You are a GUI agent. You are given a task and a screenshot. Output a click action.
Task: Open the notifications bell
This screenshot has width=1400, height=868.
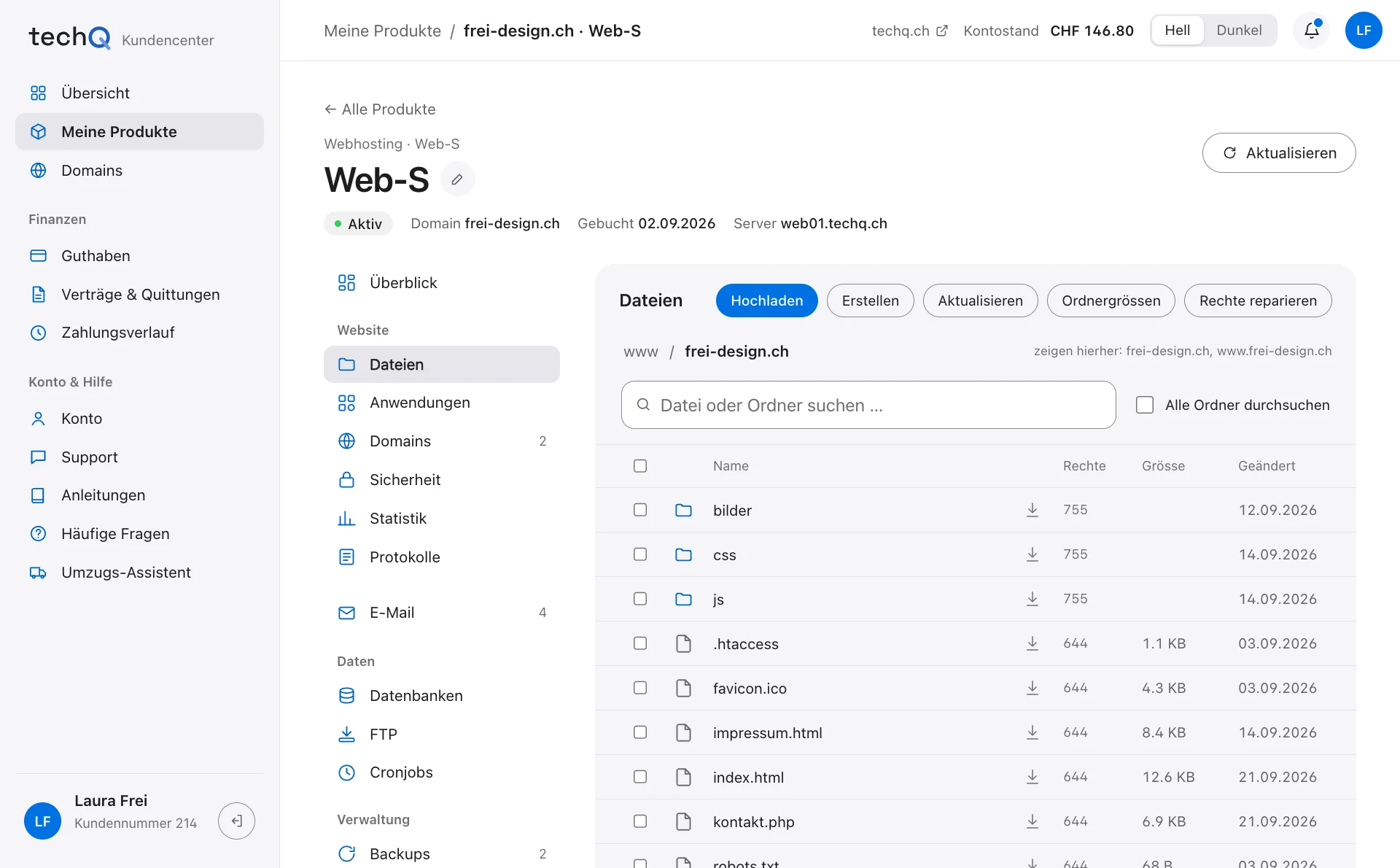(x=1311, y=31)
